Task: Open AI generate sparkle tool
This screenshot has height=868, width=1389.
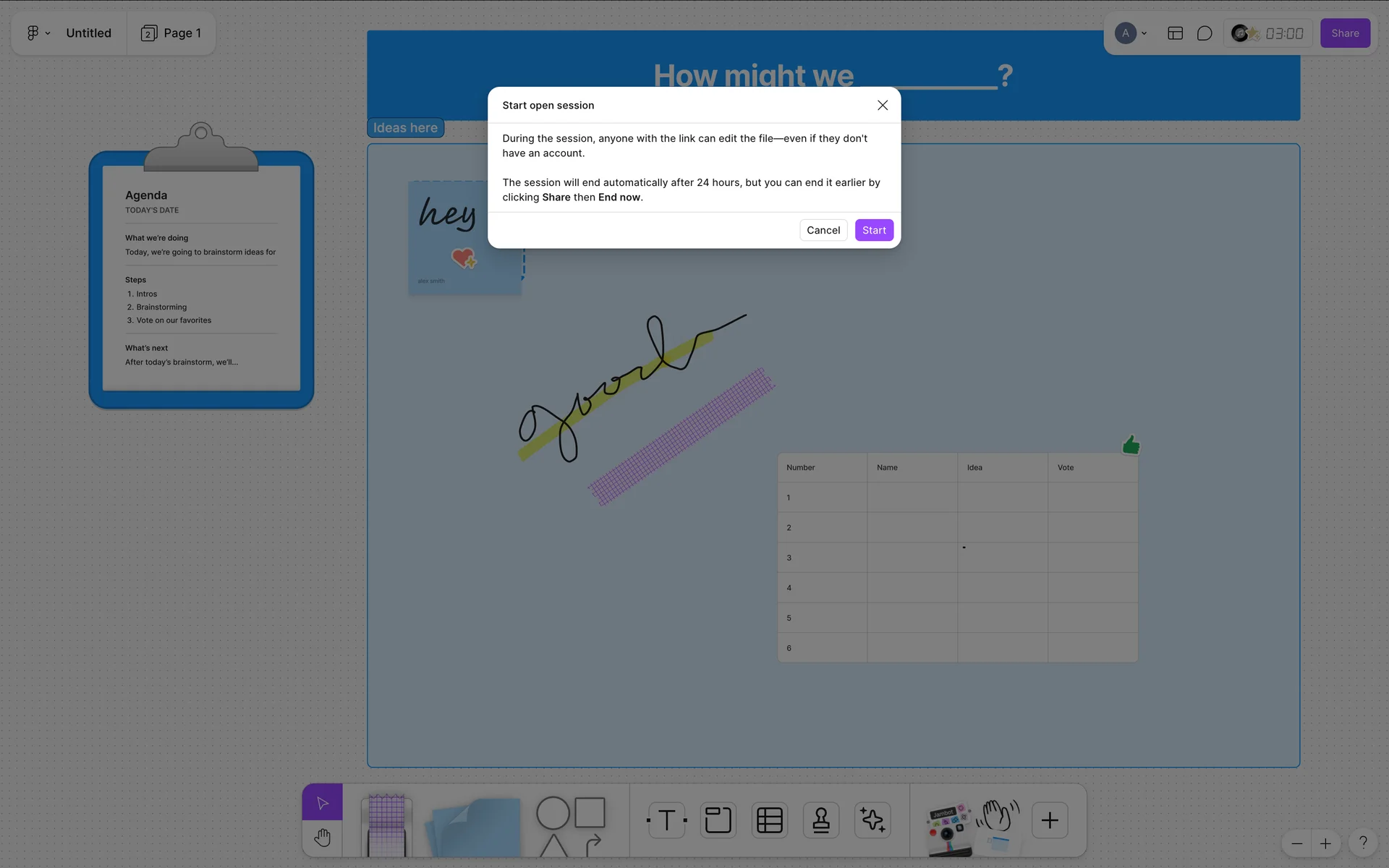Action: [x=872, y=820]
